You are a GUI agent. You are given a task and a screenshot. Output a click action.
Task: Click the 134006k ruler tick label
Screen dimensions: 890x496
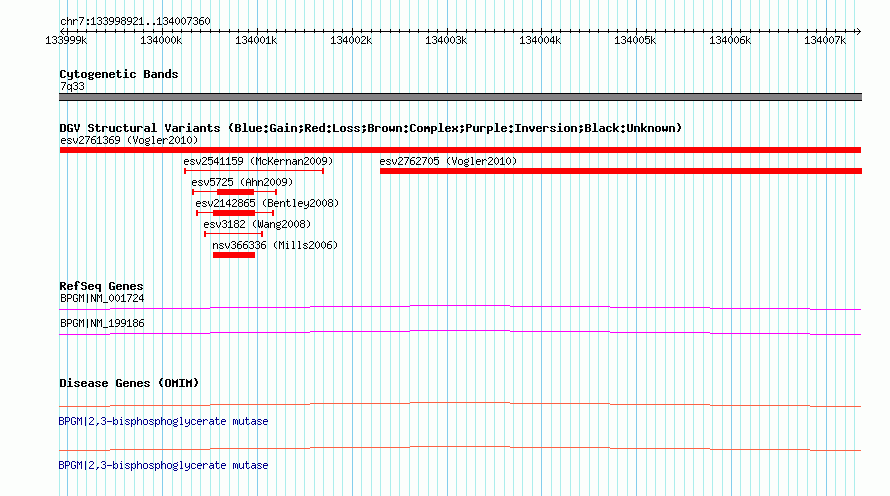pyautogui.click(x=730, y=40)
